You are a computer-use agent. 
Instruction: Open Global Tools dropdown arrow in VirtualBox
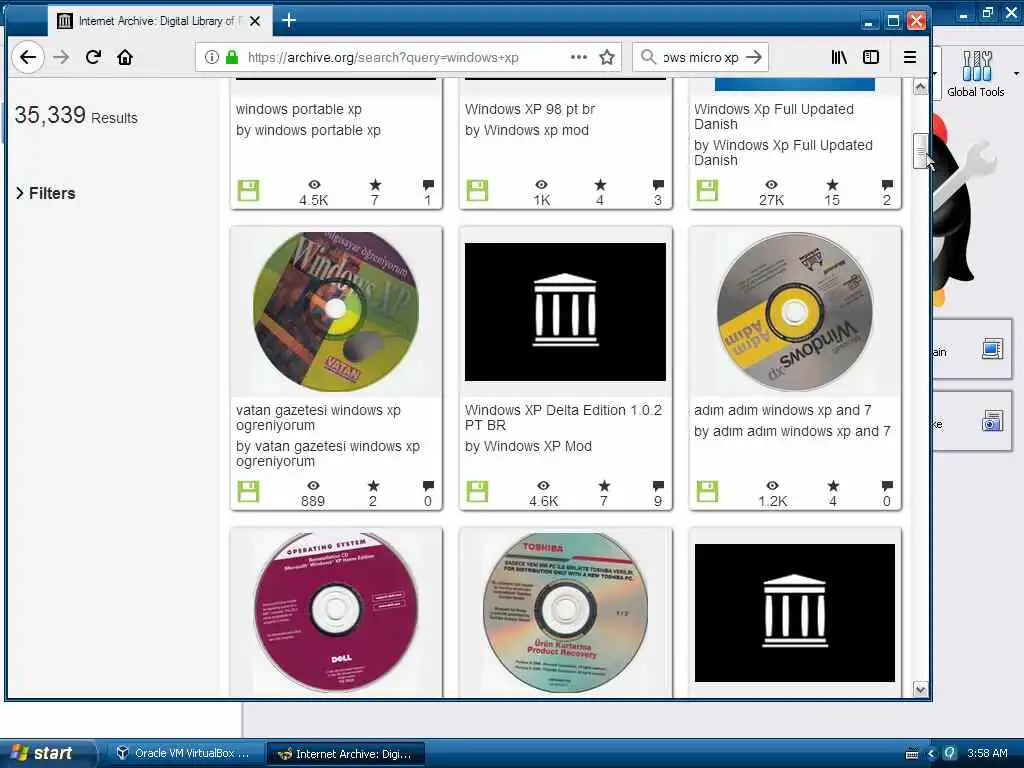[x=1016, y=73]
